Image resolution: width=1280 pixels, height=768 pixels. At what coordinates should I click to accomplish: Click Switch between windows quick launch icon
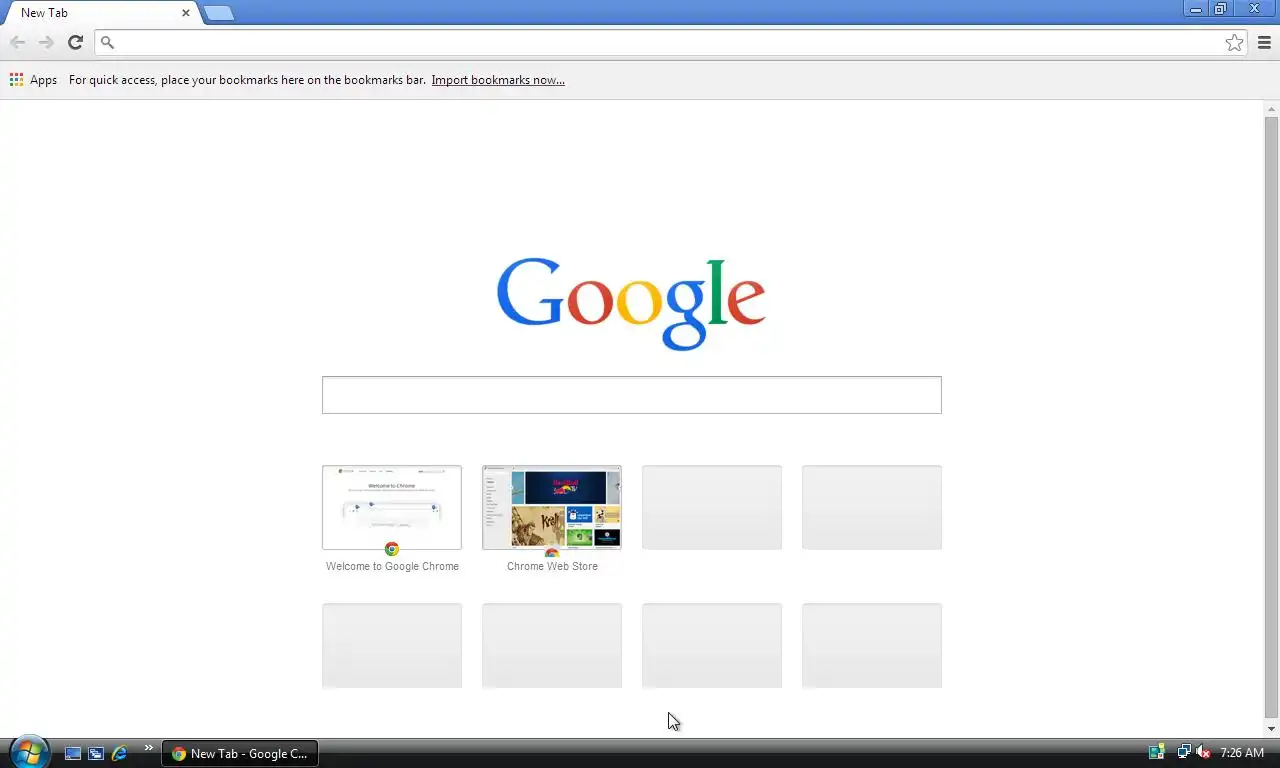click(96, 753)
